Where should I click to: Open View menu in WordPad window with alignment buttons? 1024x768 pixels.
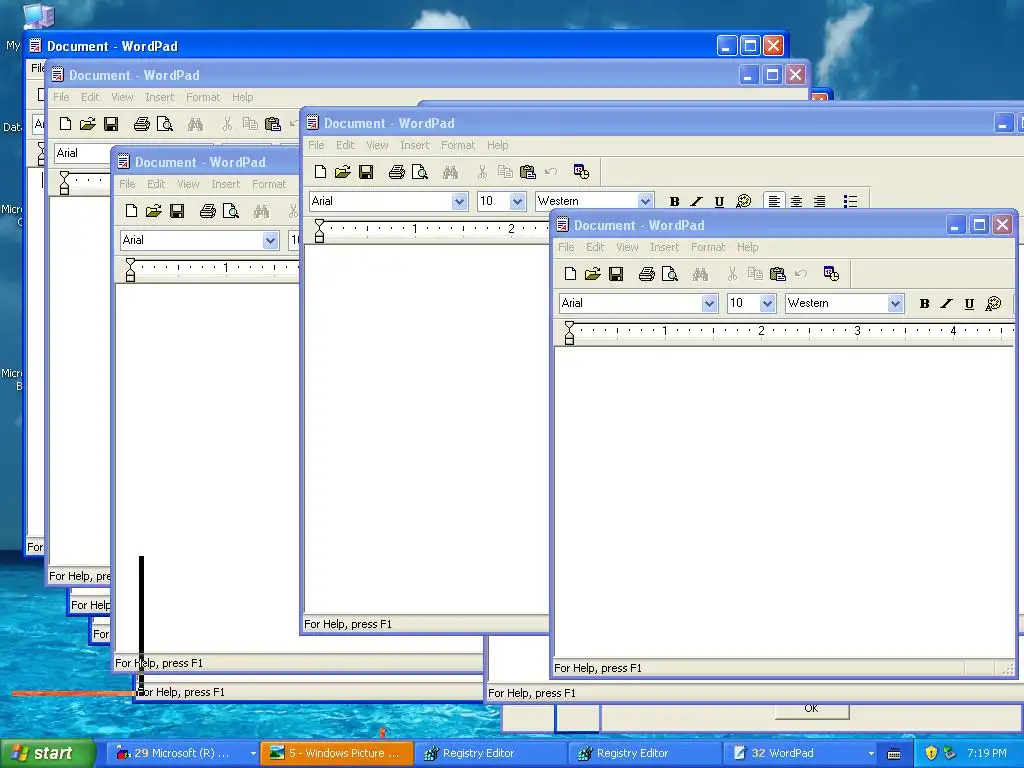point(377,145)
